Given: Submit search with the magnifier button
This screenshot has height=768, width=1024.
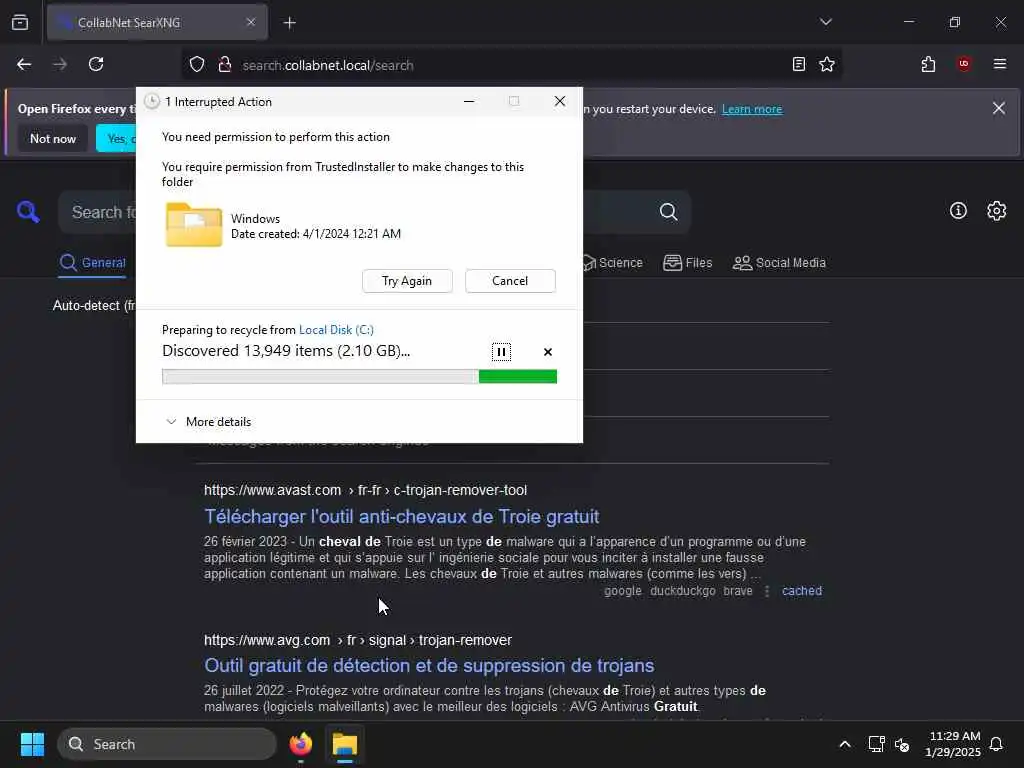Looking at the screenshot, I should (x=668, y=212).
